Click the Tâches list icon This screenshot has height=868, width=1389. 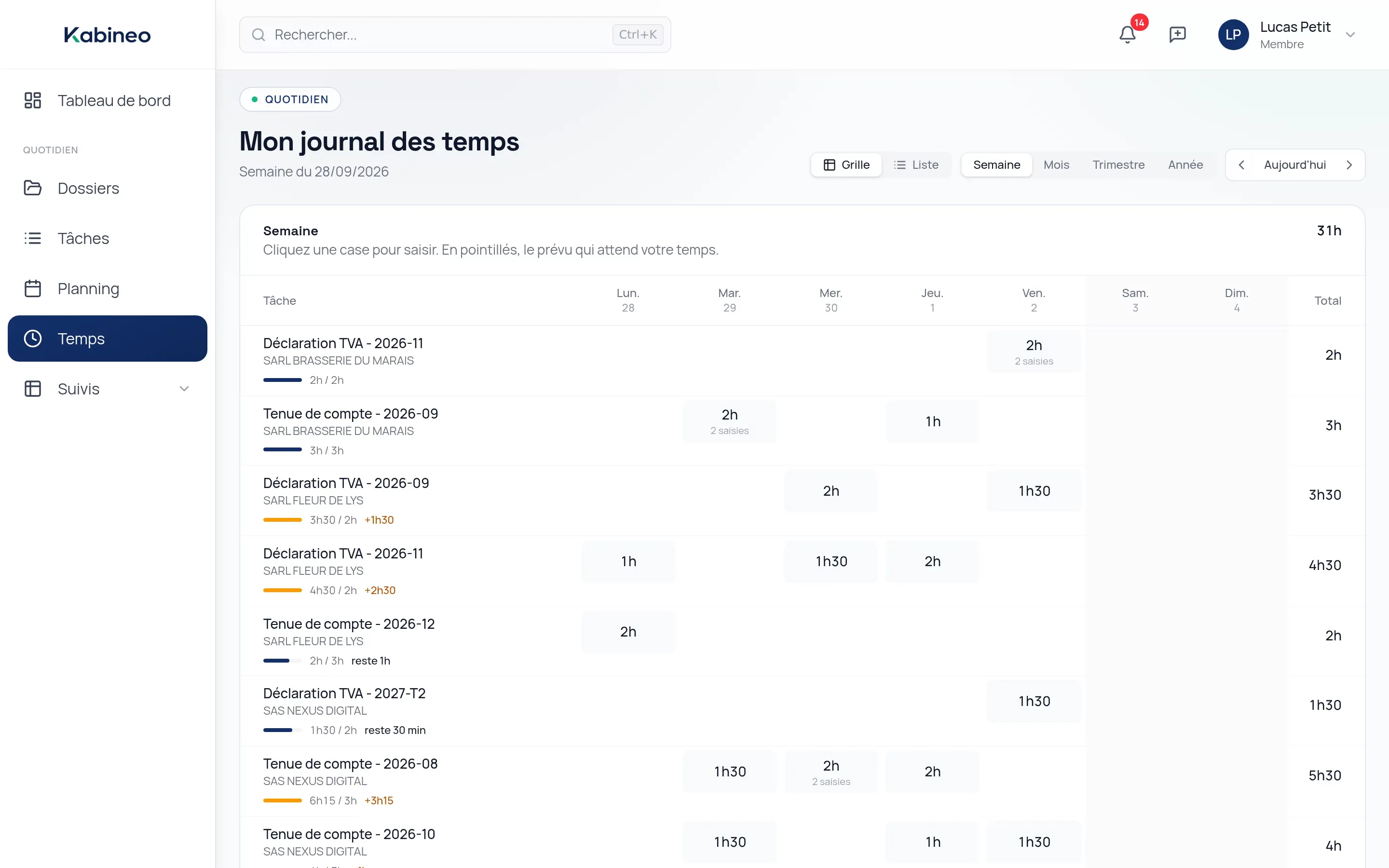(33, 238)
